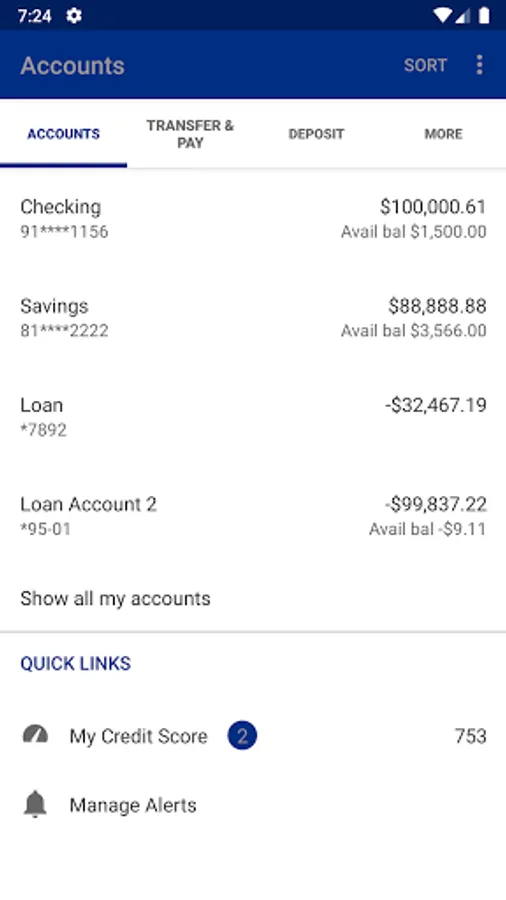Switch to the Deposit tab
Viewport: 506px width, 900px height.
[316, 134]
